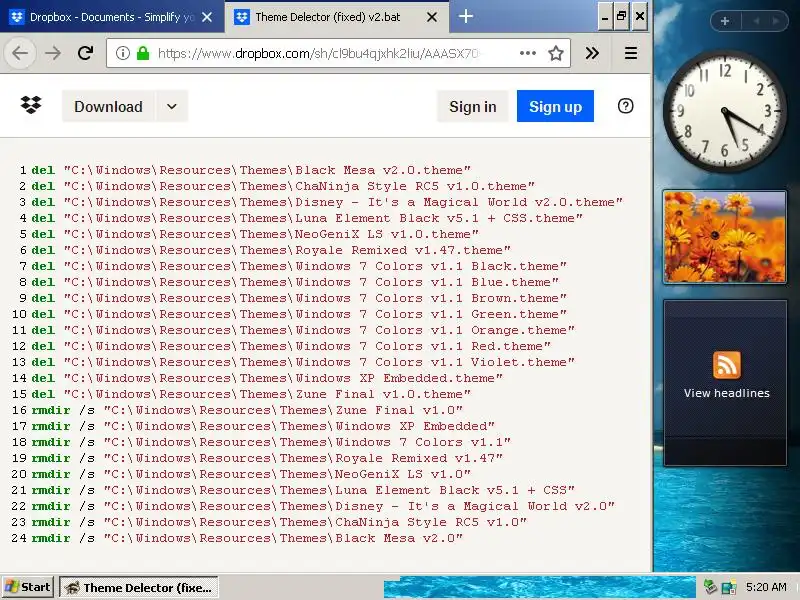Click line 18 rmdir Windows 7 Colors v1.1

point(271,442)
